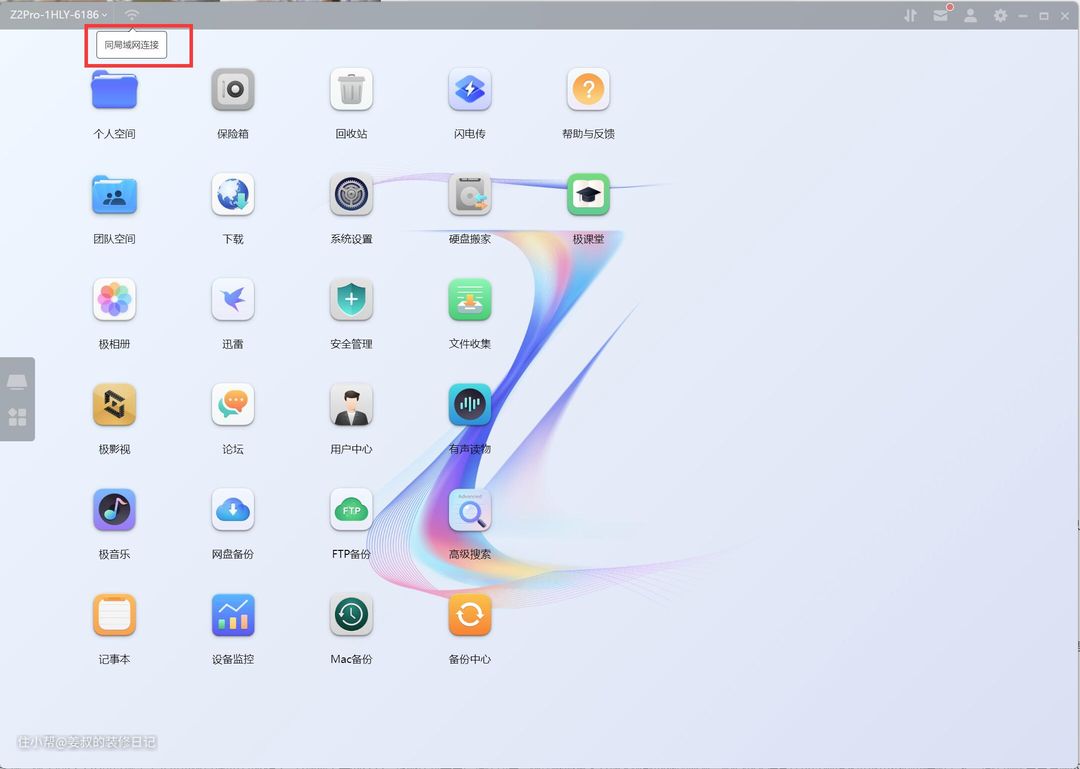Screen dimensions: 1080x769
Task: Open 帮助与反馈 help icon
Action: click(x=588, y=90)
